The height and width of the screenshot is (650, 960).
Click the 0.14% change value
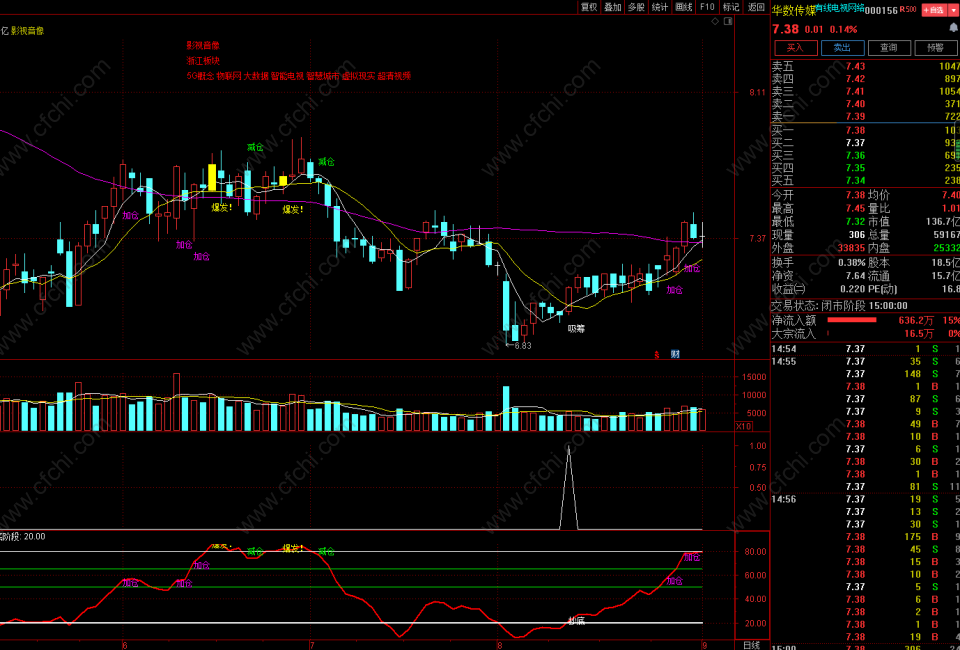point(844,29)
